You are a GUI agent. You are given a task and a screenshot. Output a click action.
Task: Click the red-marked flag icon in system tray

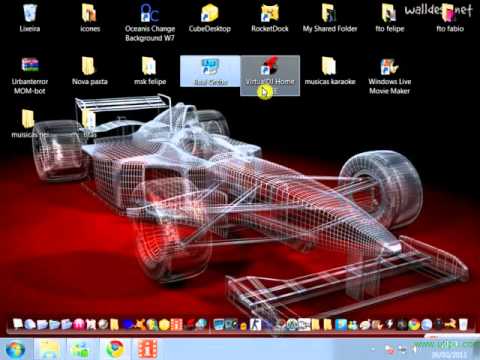390,350
